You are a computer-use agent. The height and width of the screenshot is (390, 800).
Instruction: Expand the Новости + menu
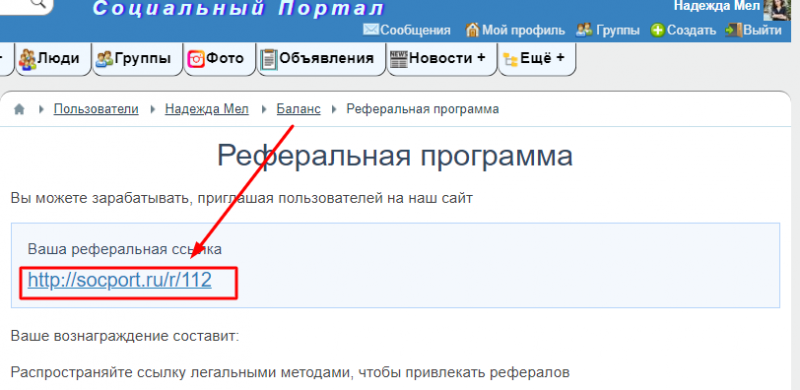point(441,59)
